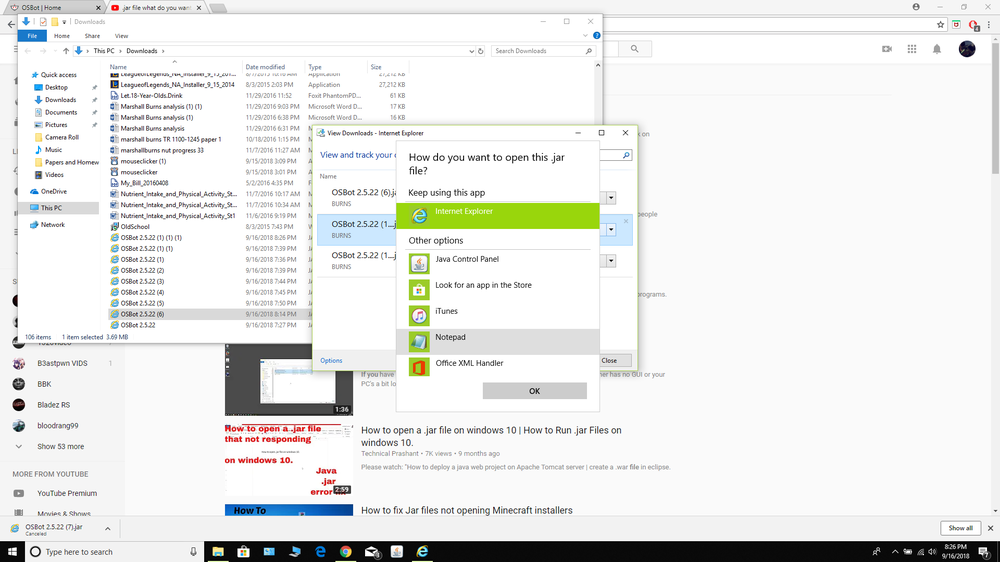
Task: Select file OSBot 2.5.22 (3)
Action: (142, 281)
